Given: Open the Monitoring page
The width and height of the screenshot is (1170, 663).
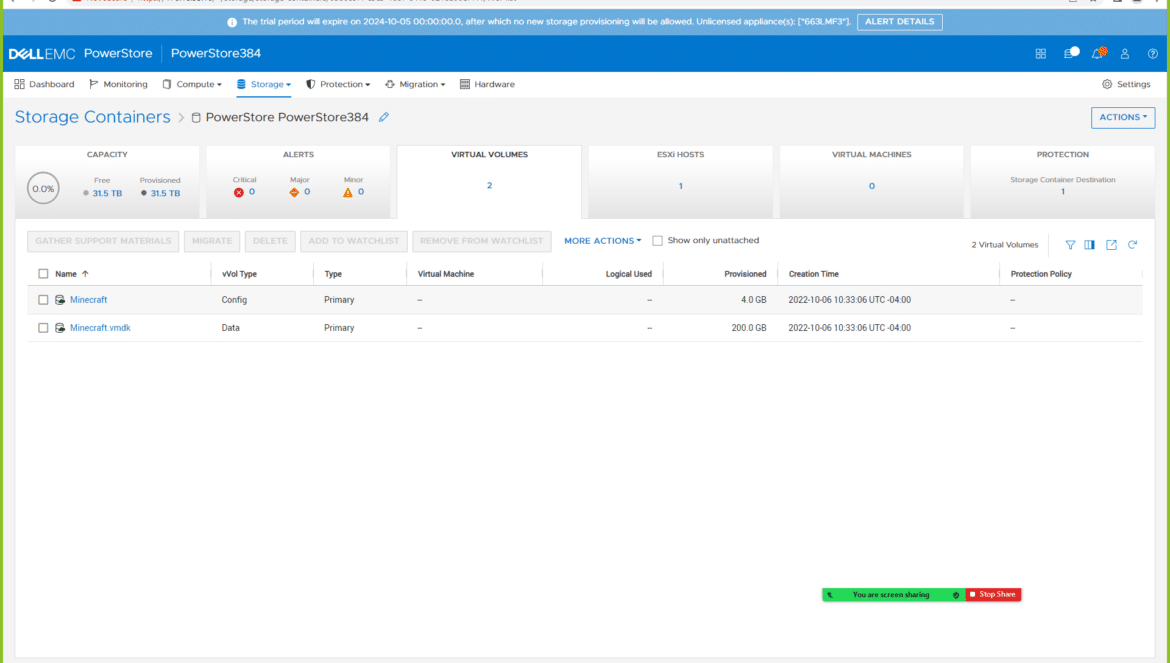Looking at the screenshot, I should (x=118, y=84).
